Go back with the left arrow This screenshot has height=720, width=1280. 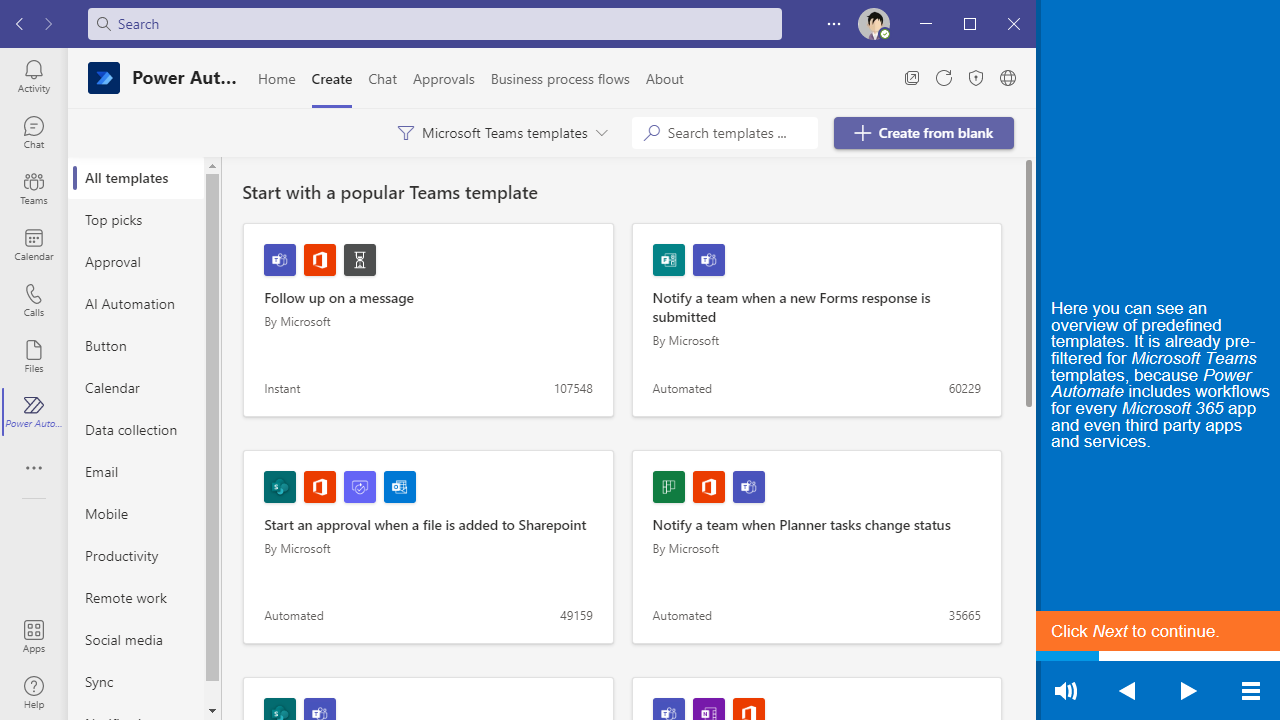(x=20, y=24)
